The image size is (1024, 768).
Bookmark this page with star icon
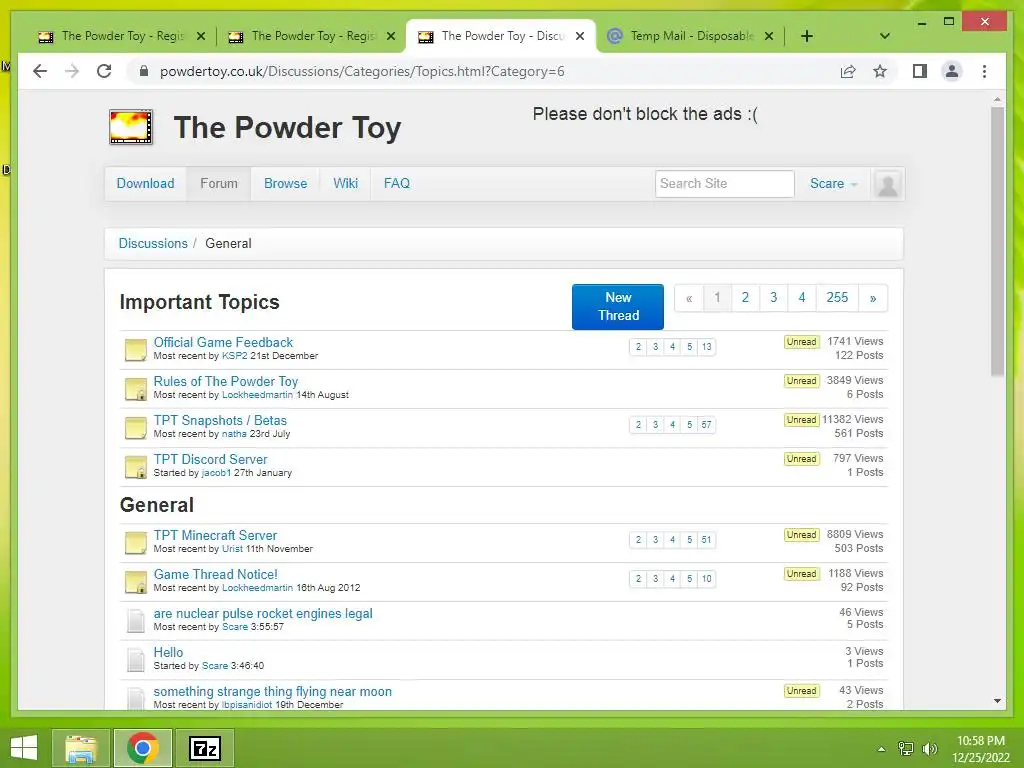880,71
